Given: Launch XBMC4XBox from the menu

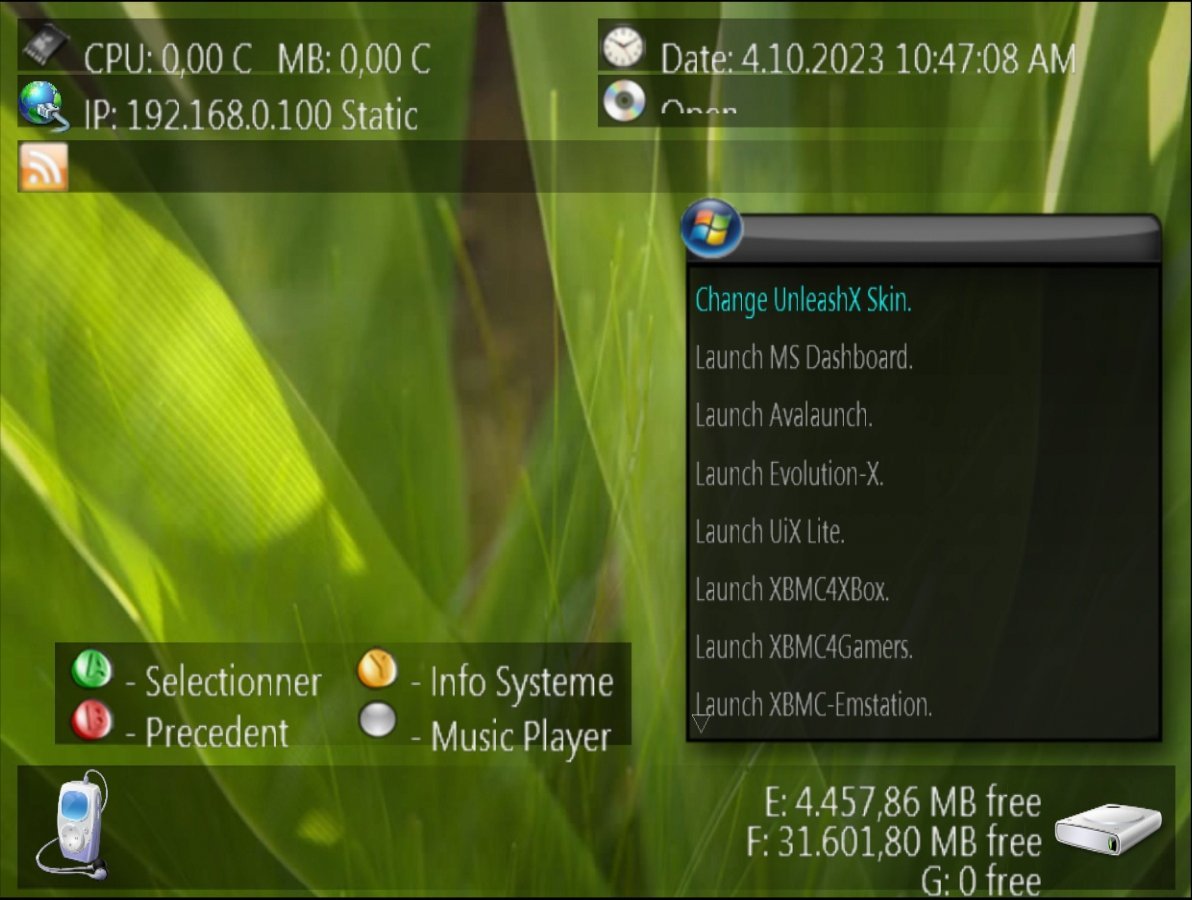Looking at the screenshot, I should [x=792, y=589].
